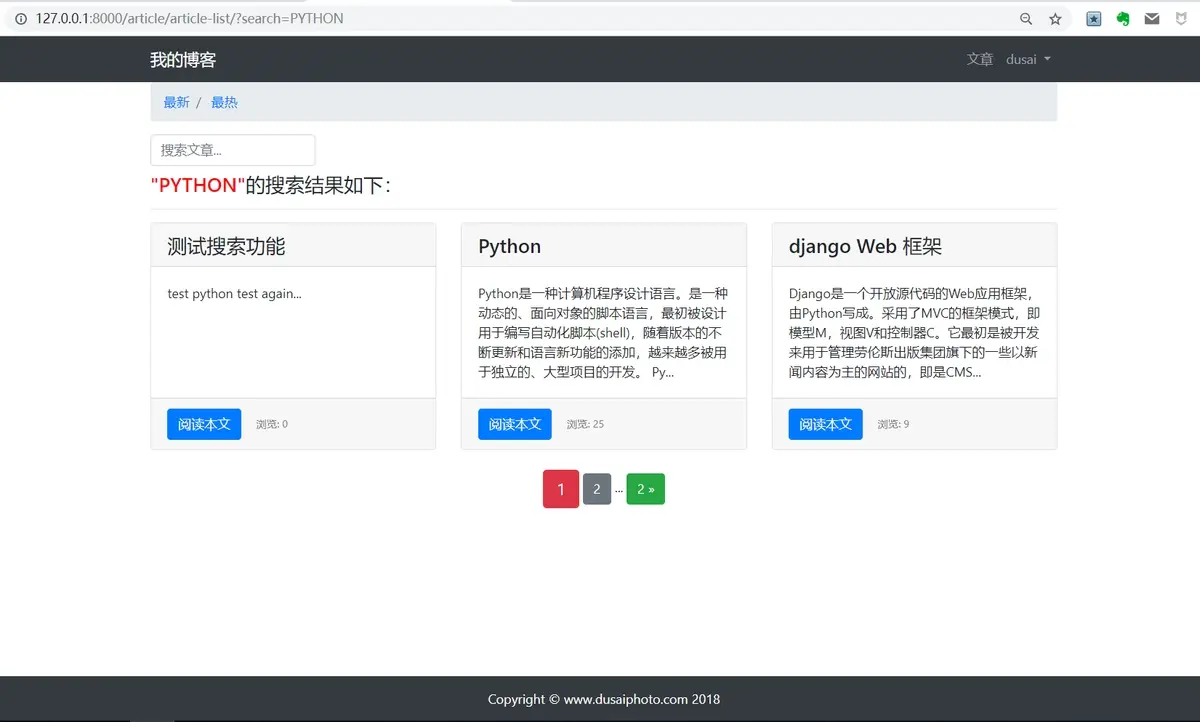
Task: Read the 测试搜索功能 article
Action: click(204, 424)
